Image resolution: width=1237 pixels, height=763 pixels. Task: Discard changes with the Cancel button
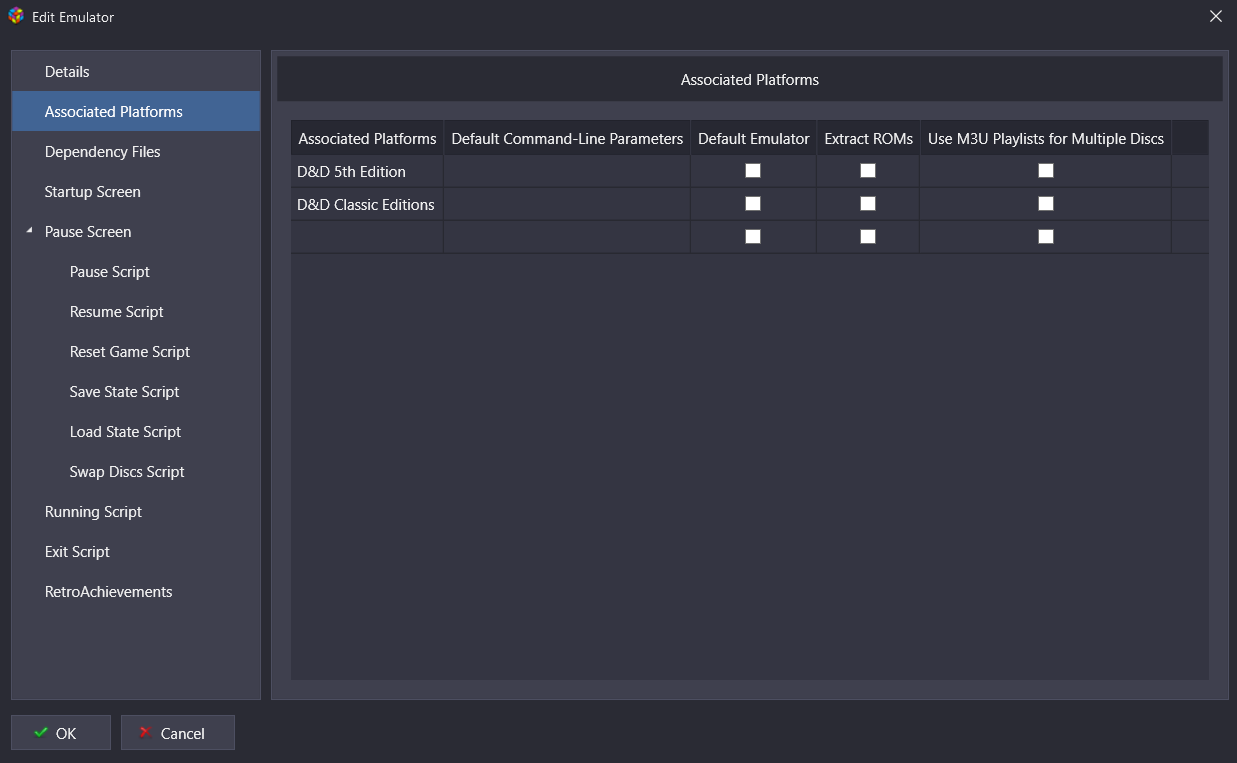point(178,733)
